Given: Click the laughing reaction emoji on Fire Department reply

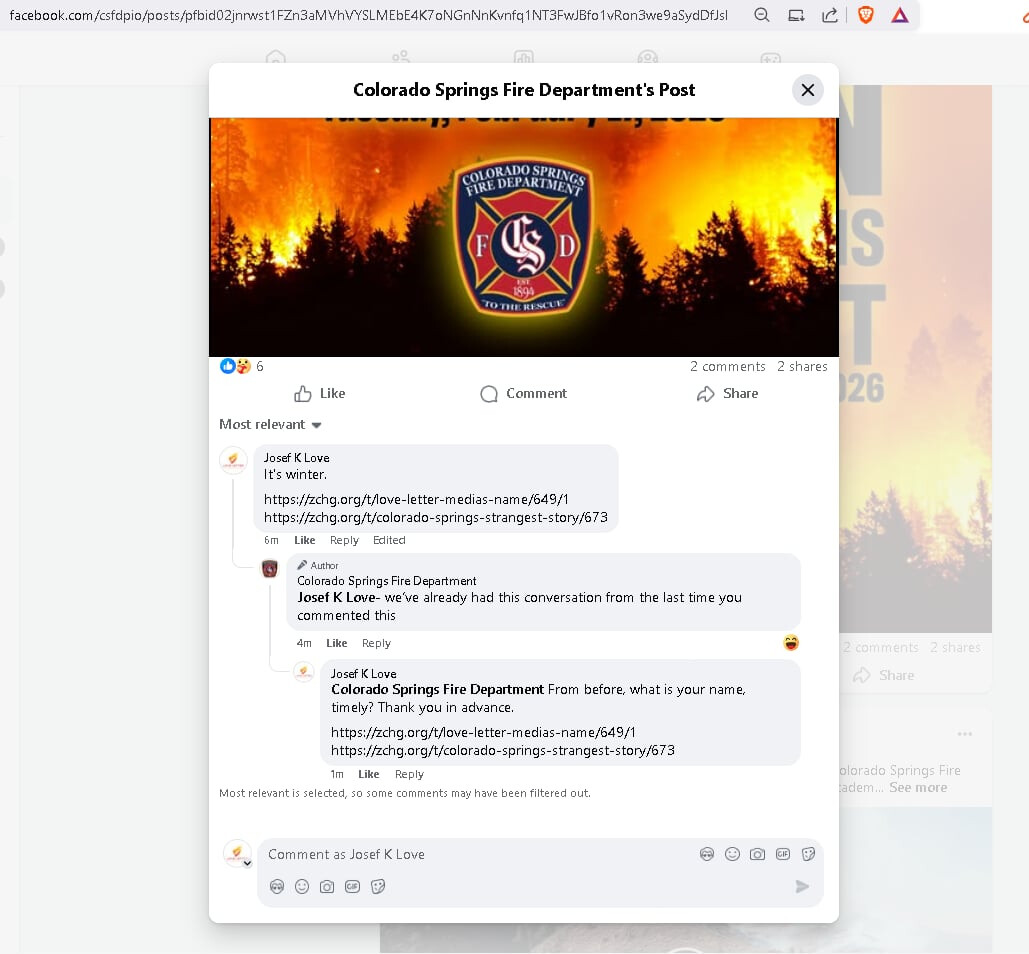Looking at the screenshot, I should point(791,642).
